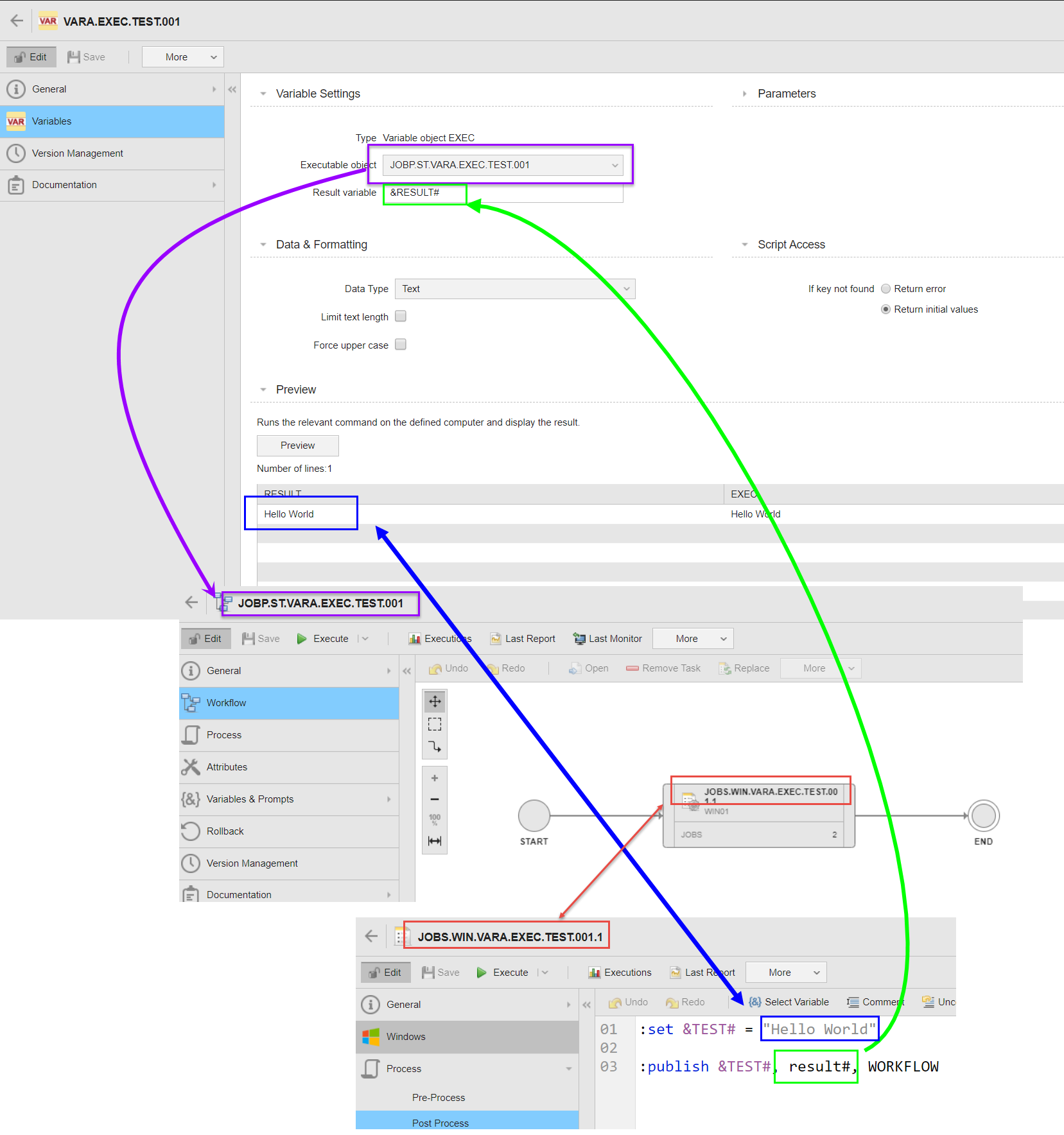Enable Limit text length
This screenshot has height=1135, width=1064.
pos(400,316)
